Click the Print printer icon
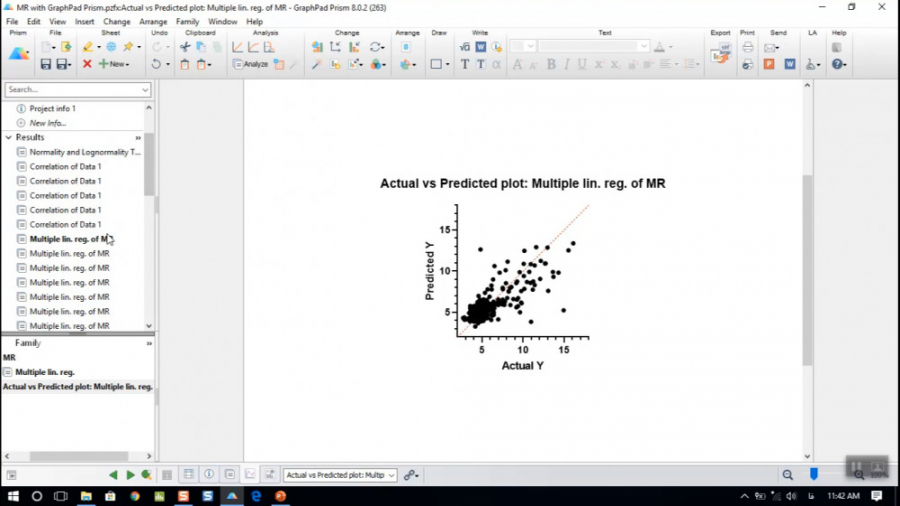Screen dimensions: 900x506 (x=747, y=47)
